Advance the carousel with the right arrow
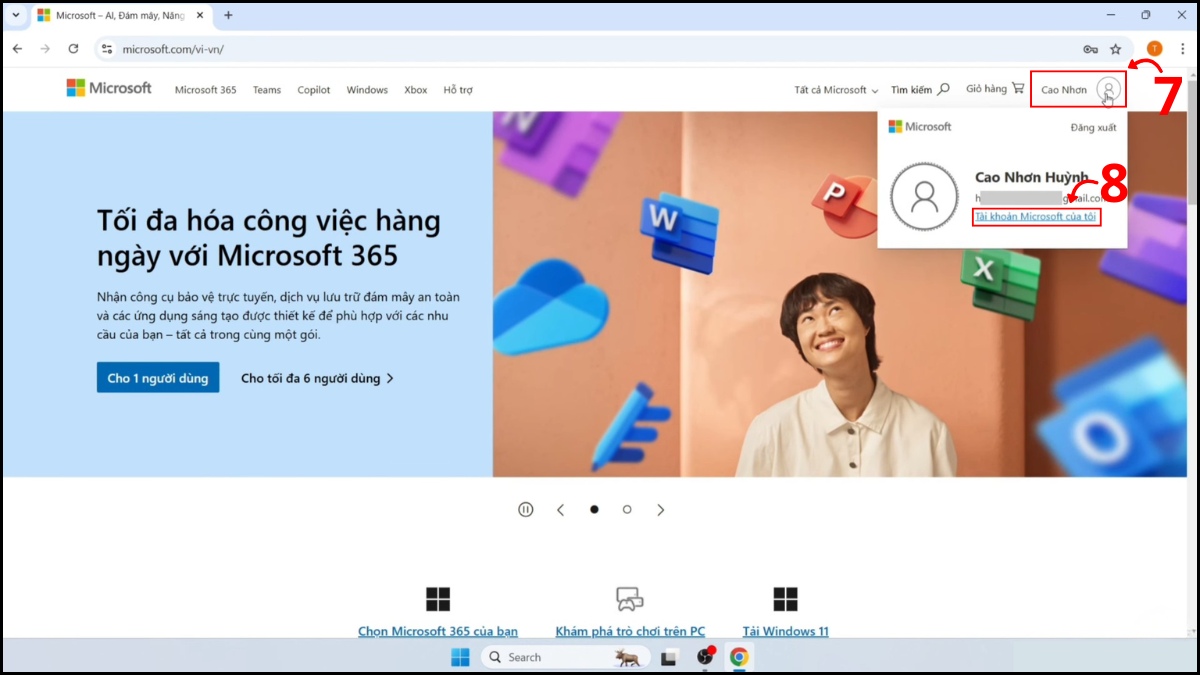The height and width of the screenshot is (675, 1200). point(661,509)
